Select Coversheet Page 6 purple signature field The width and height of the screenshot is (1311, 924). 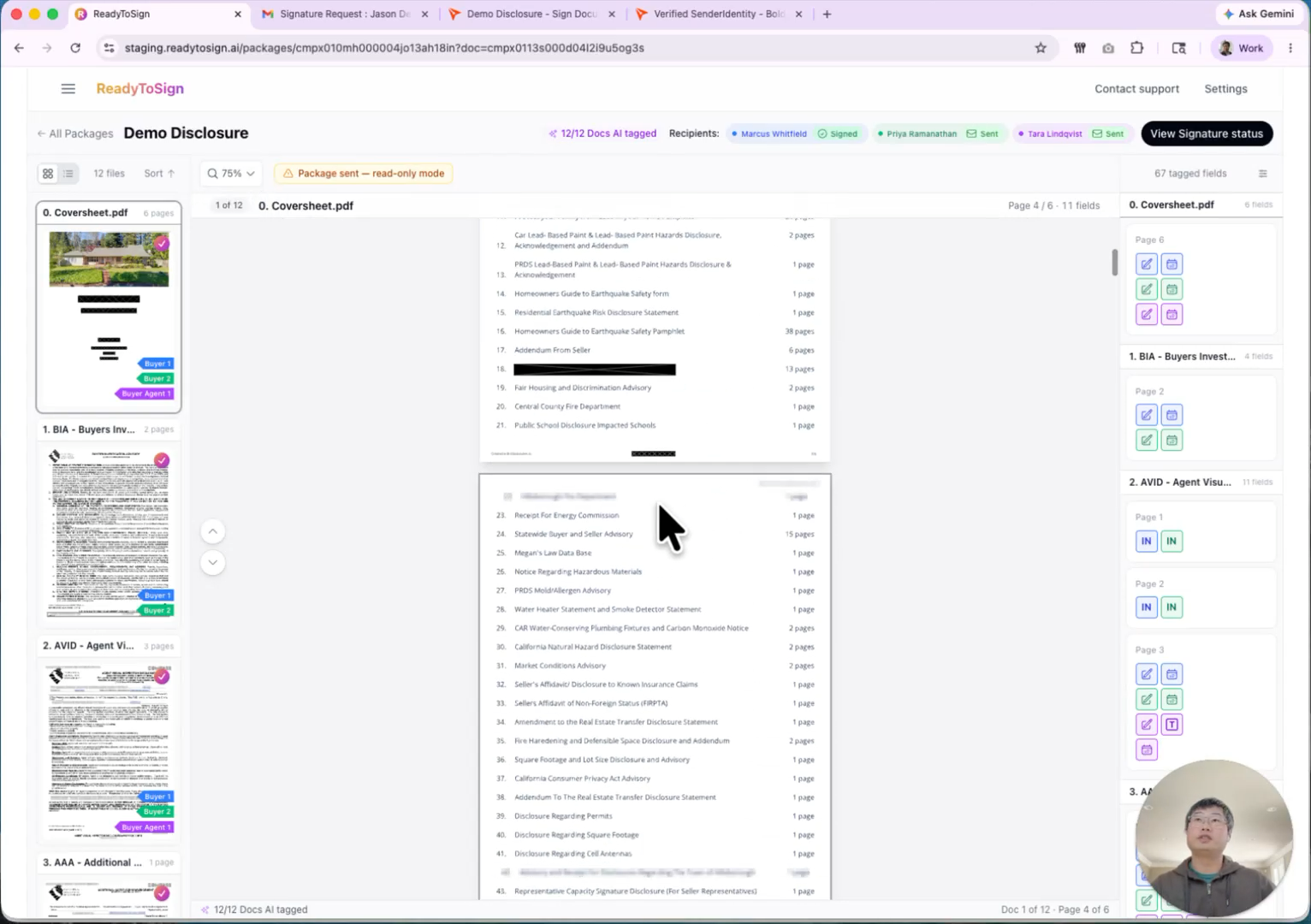[x=1147, y=314]
